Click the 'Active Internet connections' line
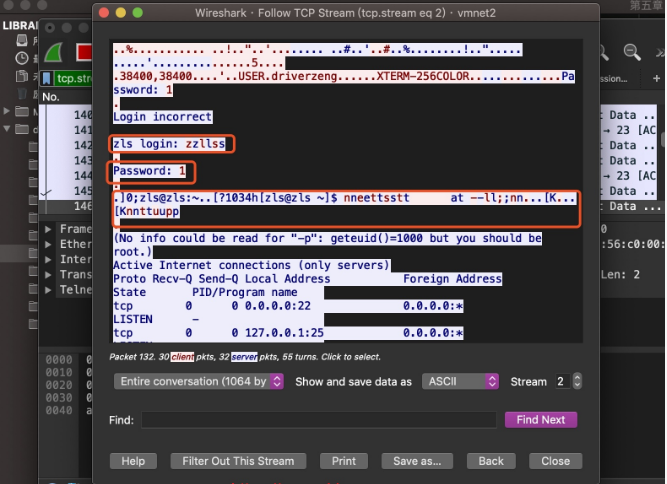Screen dimensions: 667x484 (251, 265)
